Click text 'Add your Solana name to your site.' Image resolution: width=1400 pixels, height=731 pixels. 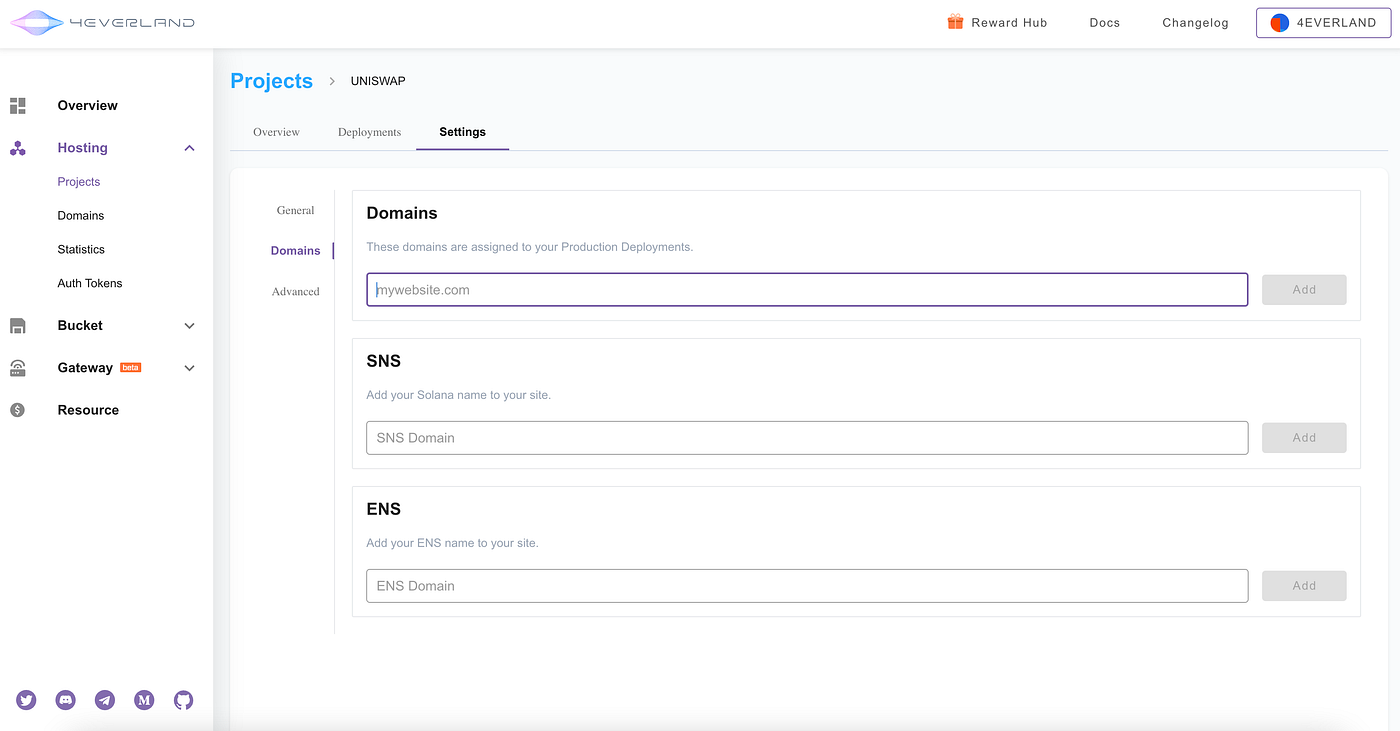(x=458, y=395)
